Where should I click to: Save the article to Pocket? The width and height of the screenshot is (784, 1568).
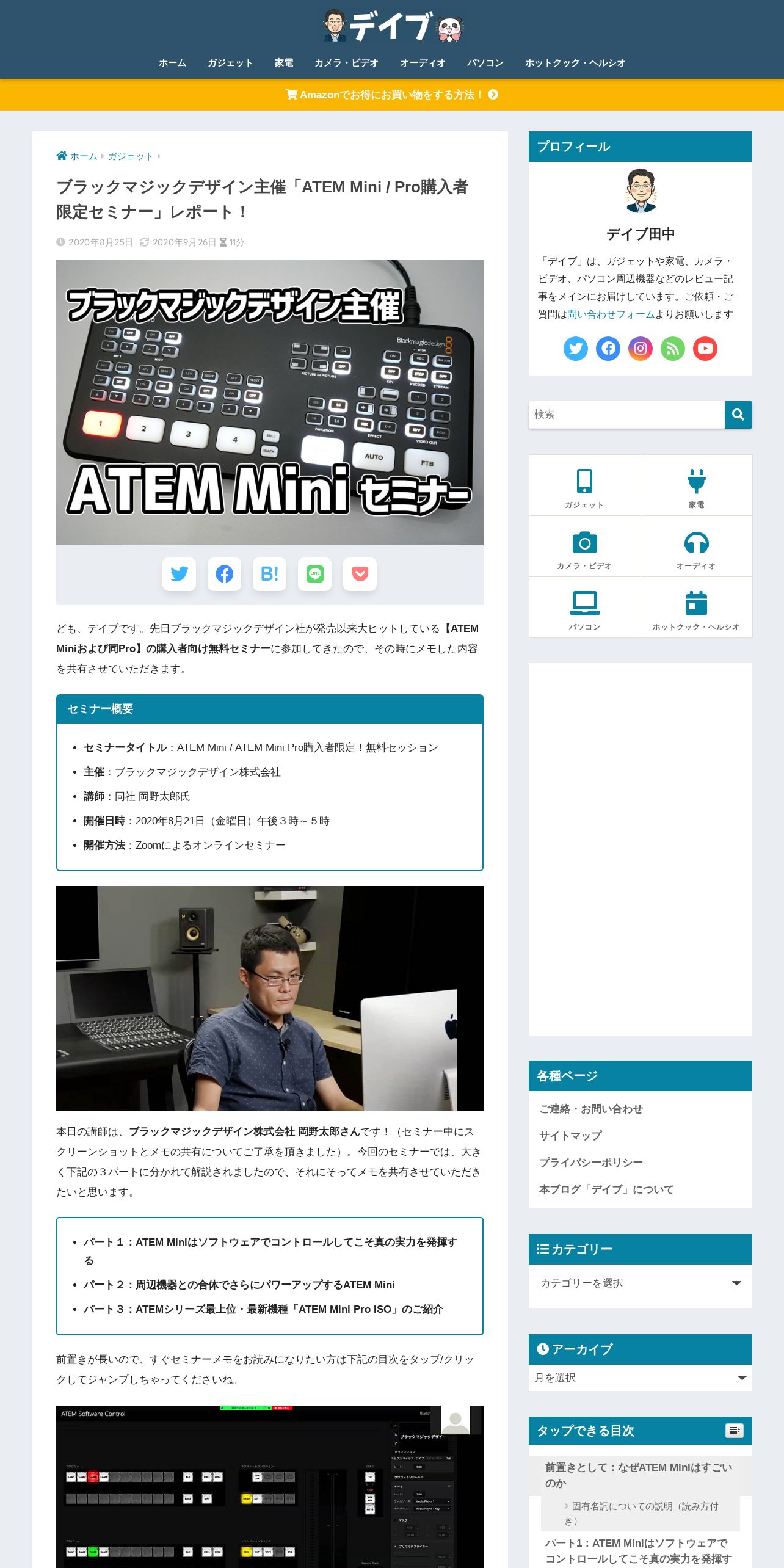[x=360, y=574]
